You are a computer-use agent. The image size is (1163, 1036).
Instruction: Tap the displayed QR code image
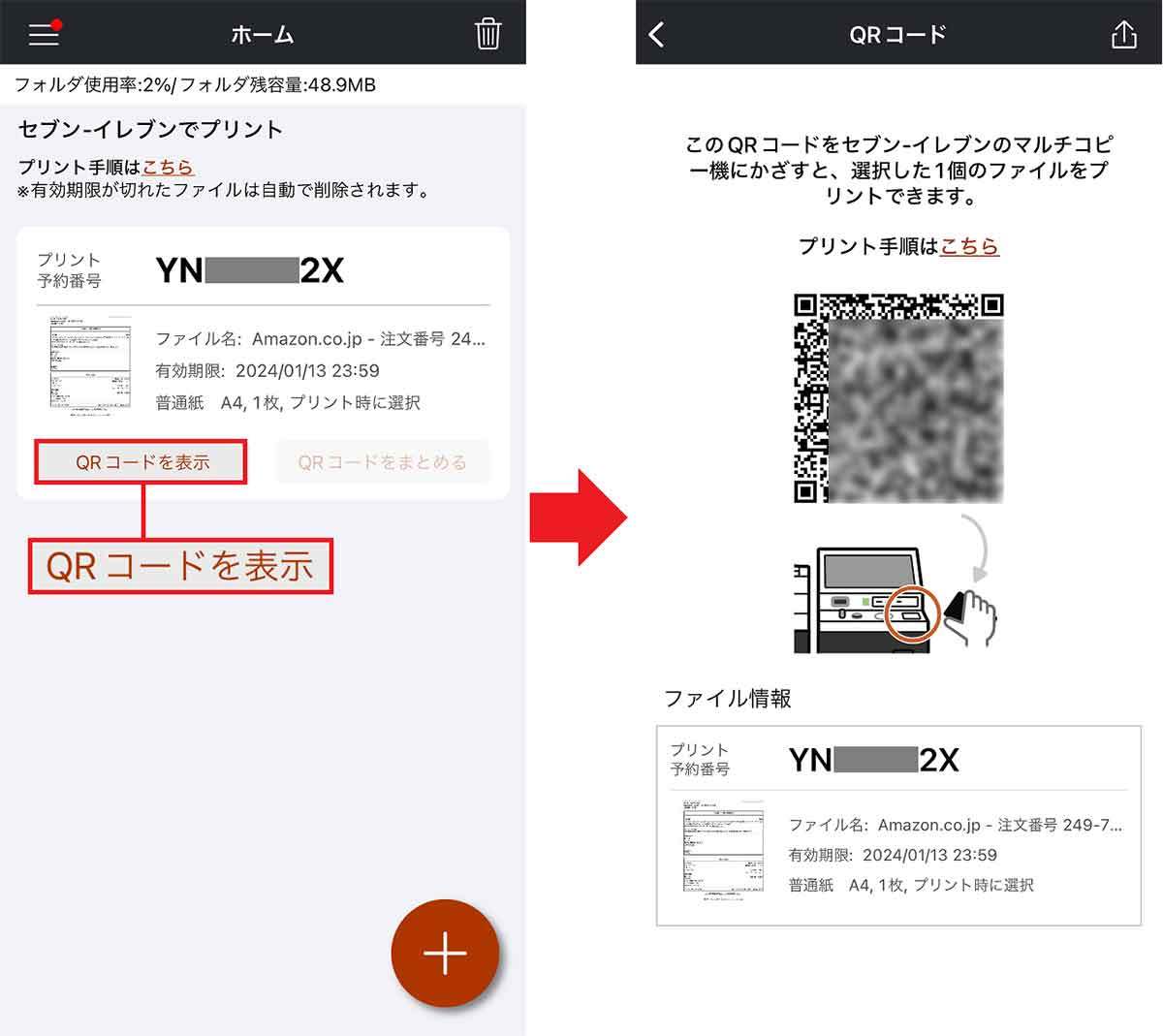click(x=898, y=398)
